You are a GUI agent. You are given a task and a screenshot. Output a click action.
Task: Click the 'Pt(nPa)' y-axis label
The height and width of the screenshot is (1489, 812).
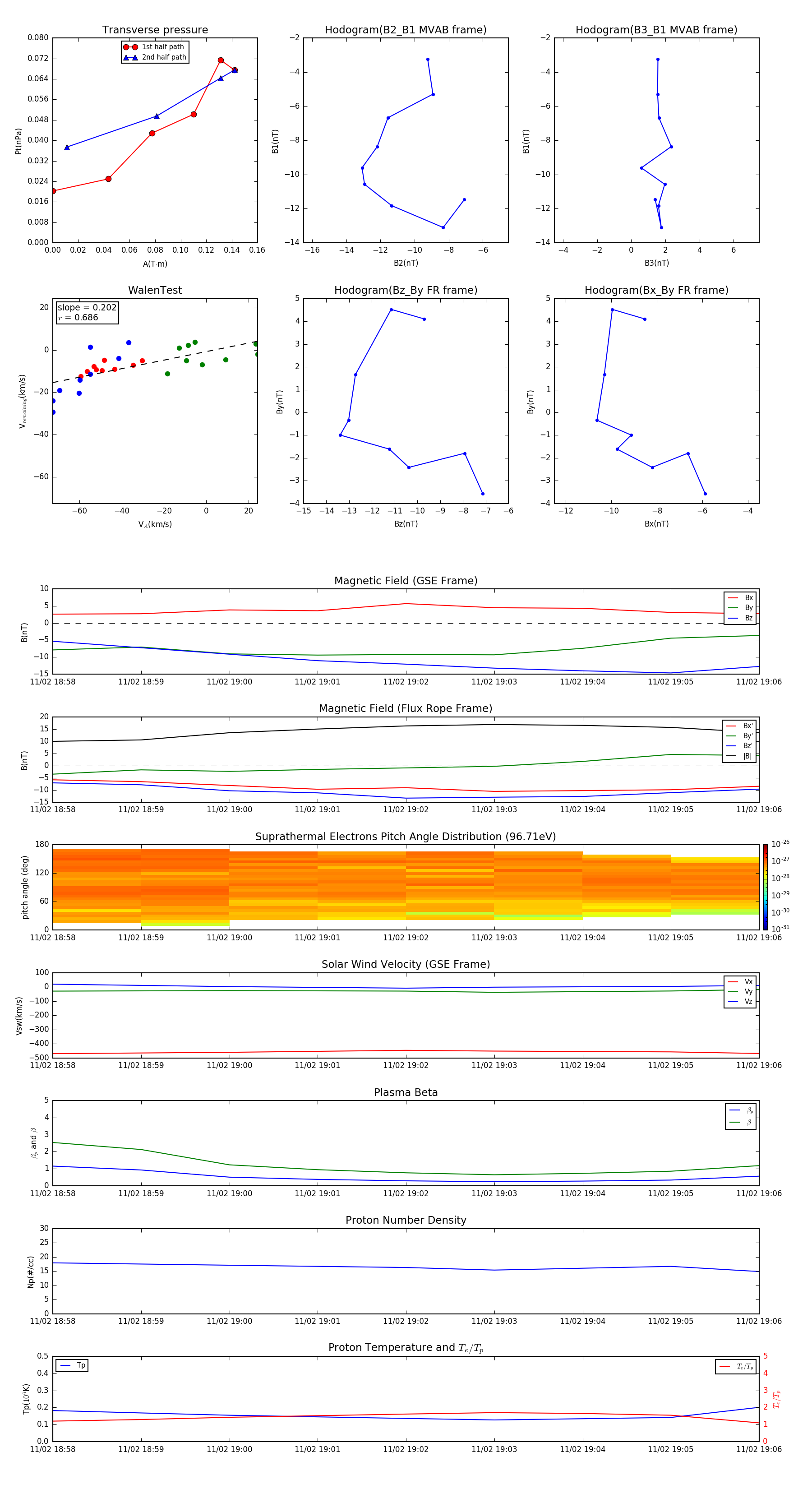pyautogui.click(x=18, y=140)
